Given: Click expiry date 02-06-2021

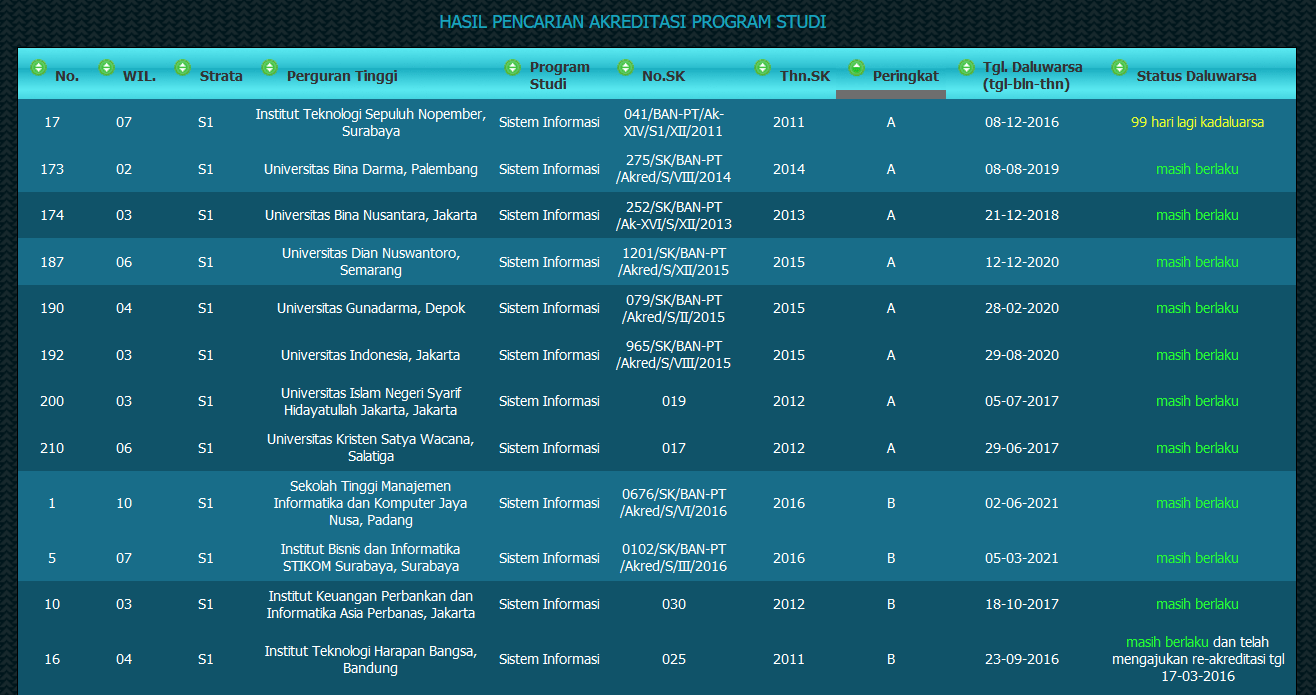Looking at the screenshot, I should tap(1021, 503).
